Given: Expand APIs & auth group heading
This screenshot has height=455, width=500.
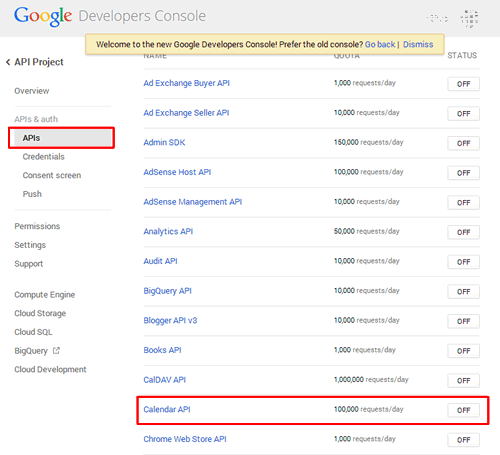Looking at the screenshot, I should [x=36, y=119].
